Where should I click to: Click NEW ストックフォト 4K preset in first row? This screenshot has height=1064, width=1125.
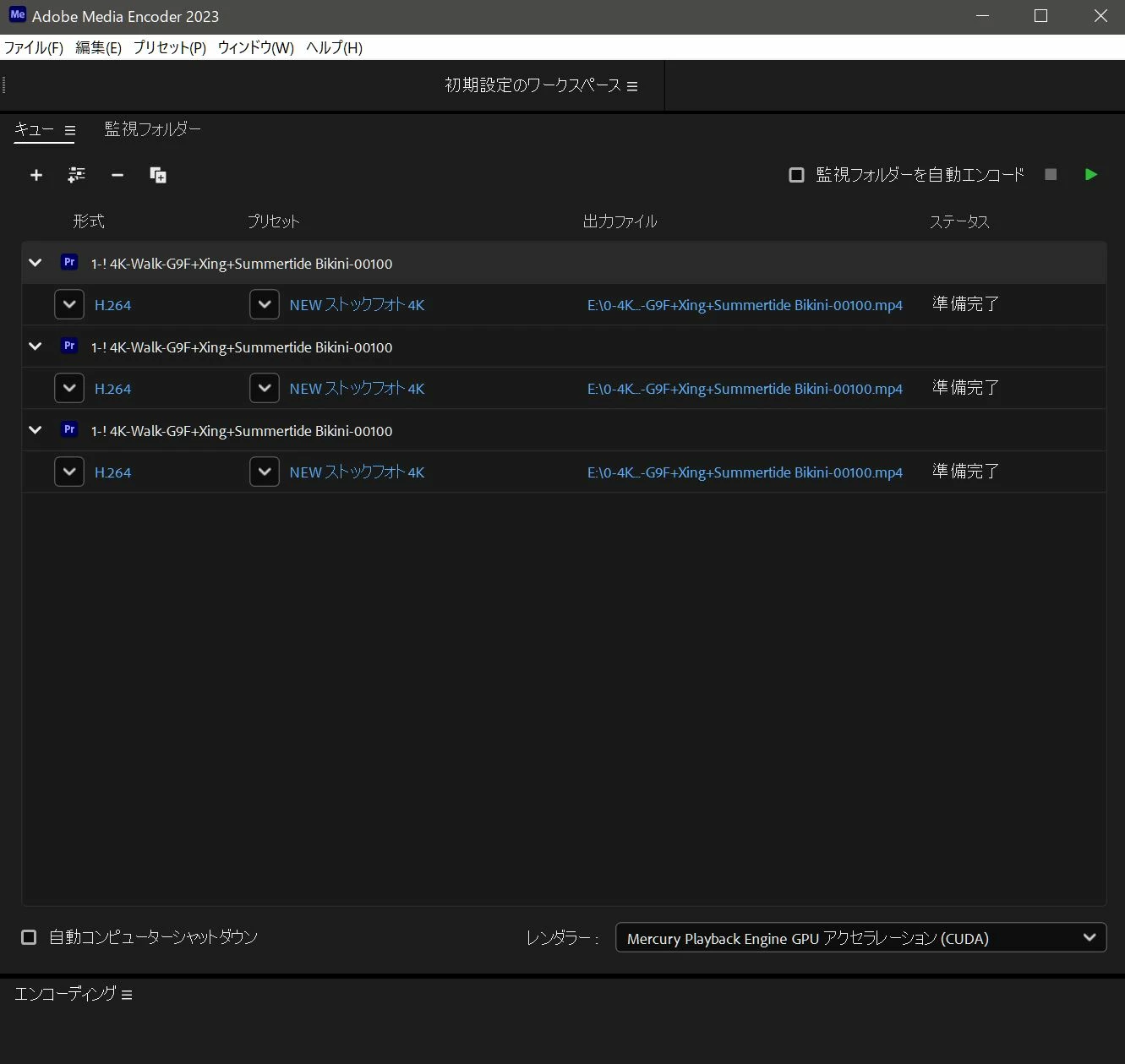(x=357, y=305)
